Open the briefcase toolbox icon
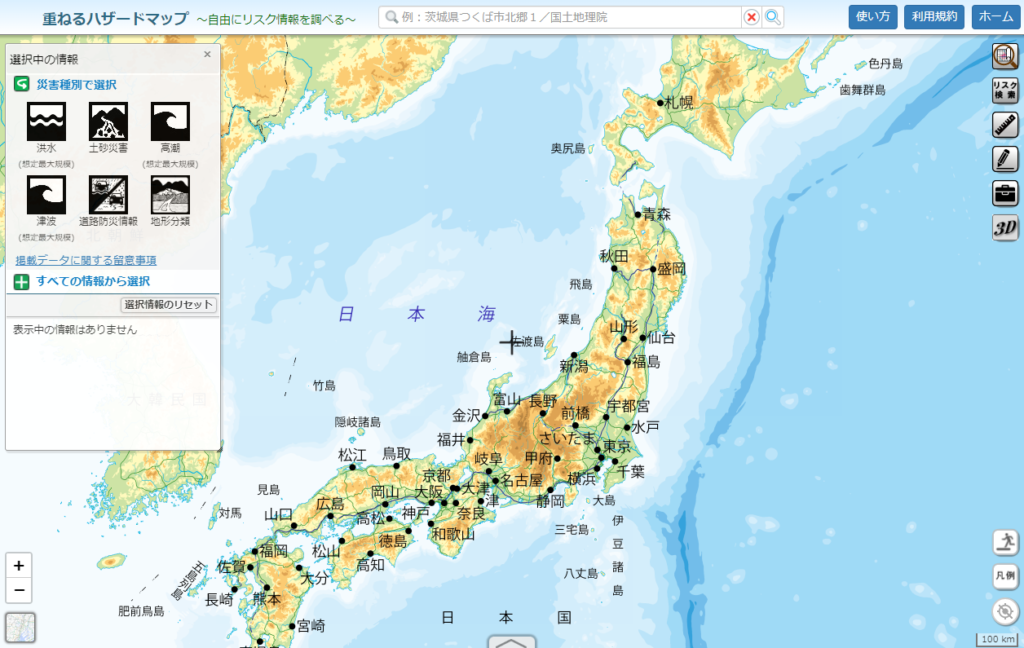Image resolution: width=1024 pixels, height=648 pixels. coord(1005,193)
